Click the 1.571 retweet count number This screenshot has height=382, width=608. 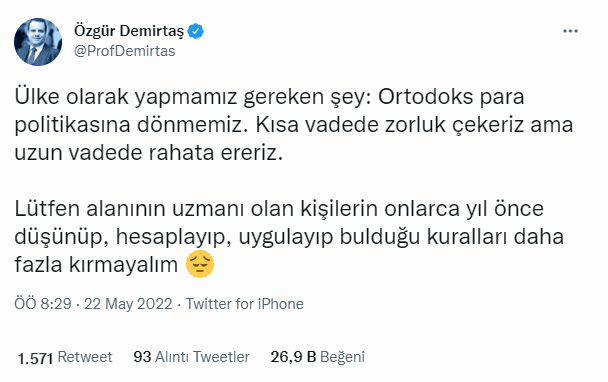[x=35, y=358]
